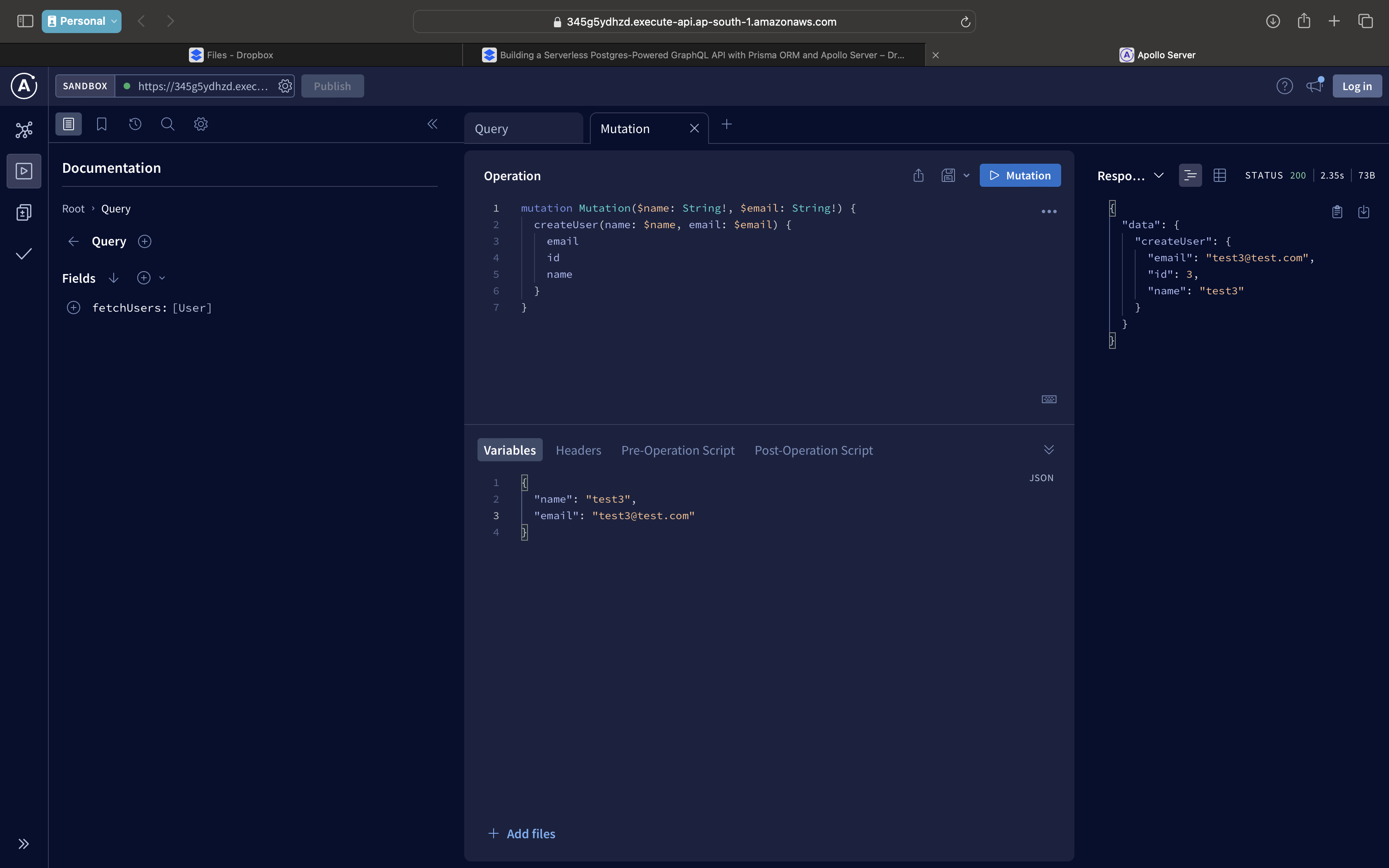This screenshot has width=1389, height=868.
Task: Reload the page in Safari
Action: [x=965, y=22]
